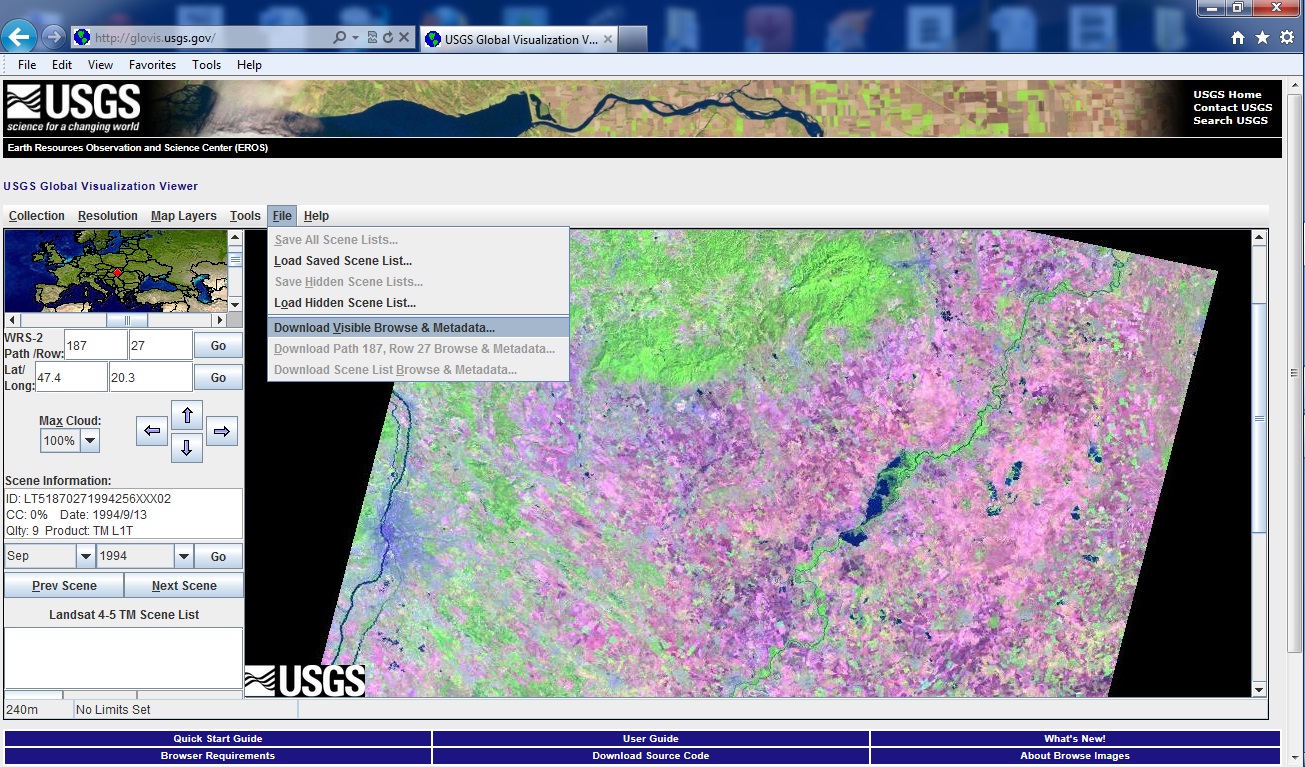The height and width of the screenshot is (767, 1305).
Task: Click the Longitude field 20.3
Action: tap(151, 377)
